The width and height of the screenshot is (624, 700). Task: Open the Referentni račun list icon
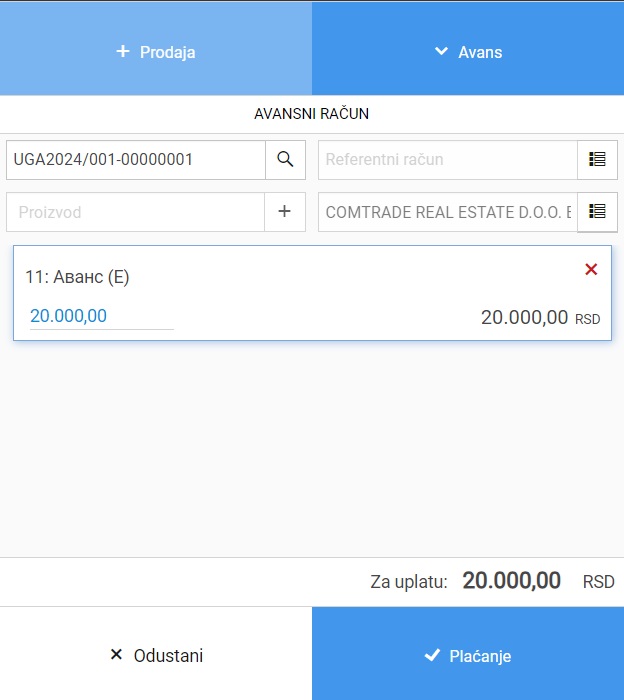[x=597, y=160]
